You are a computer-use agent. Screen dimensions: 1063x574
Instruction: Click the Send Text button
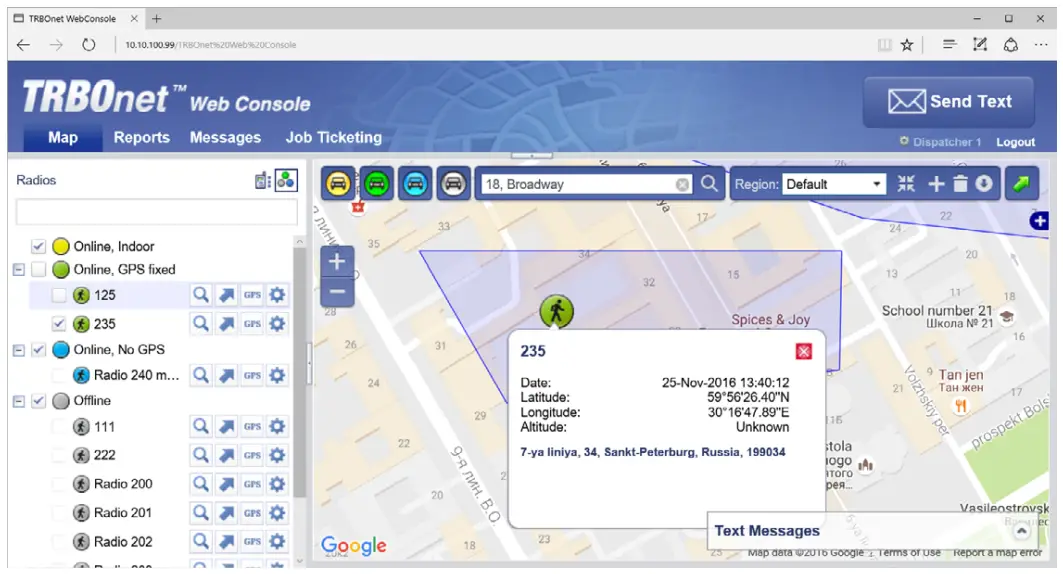[948, 102]
